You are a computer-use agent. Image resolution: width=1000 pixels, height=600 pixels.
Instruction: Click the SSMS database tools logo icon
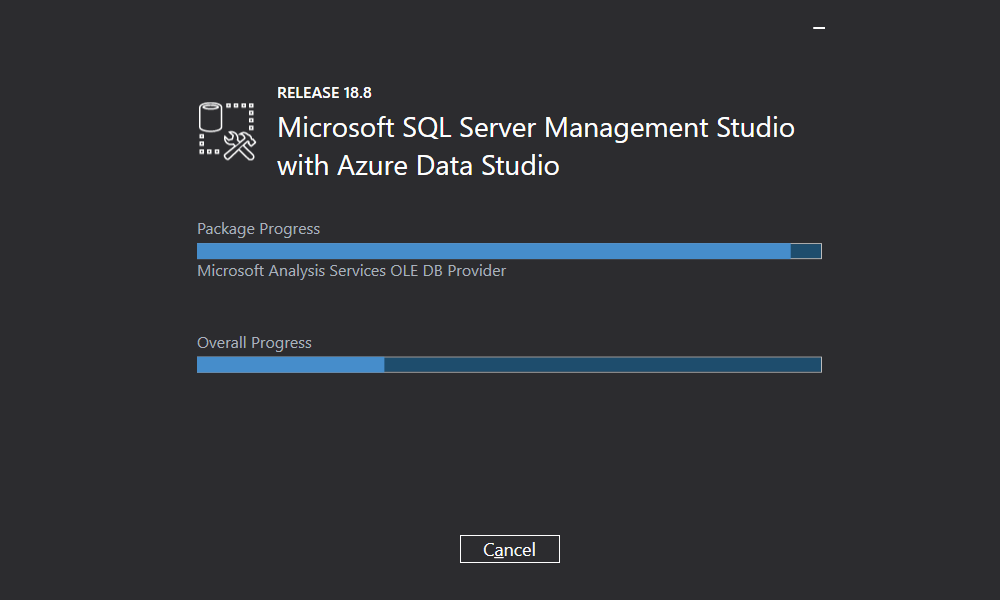click(227, 131)
